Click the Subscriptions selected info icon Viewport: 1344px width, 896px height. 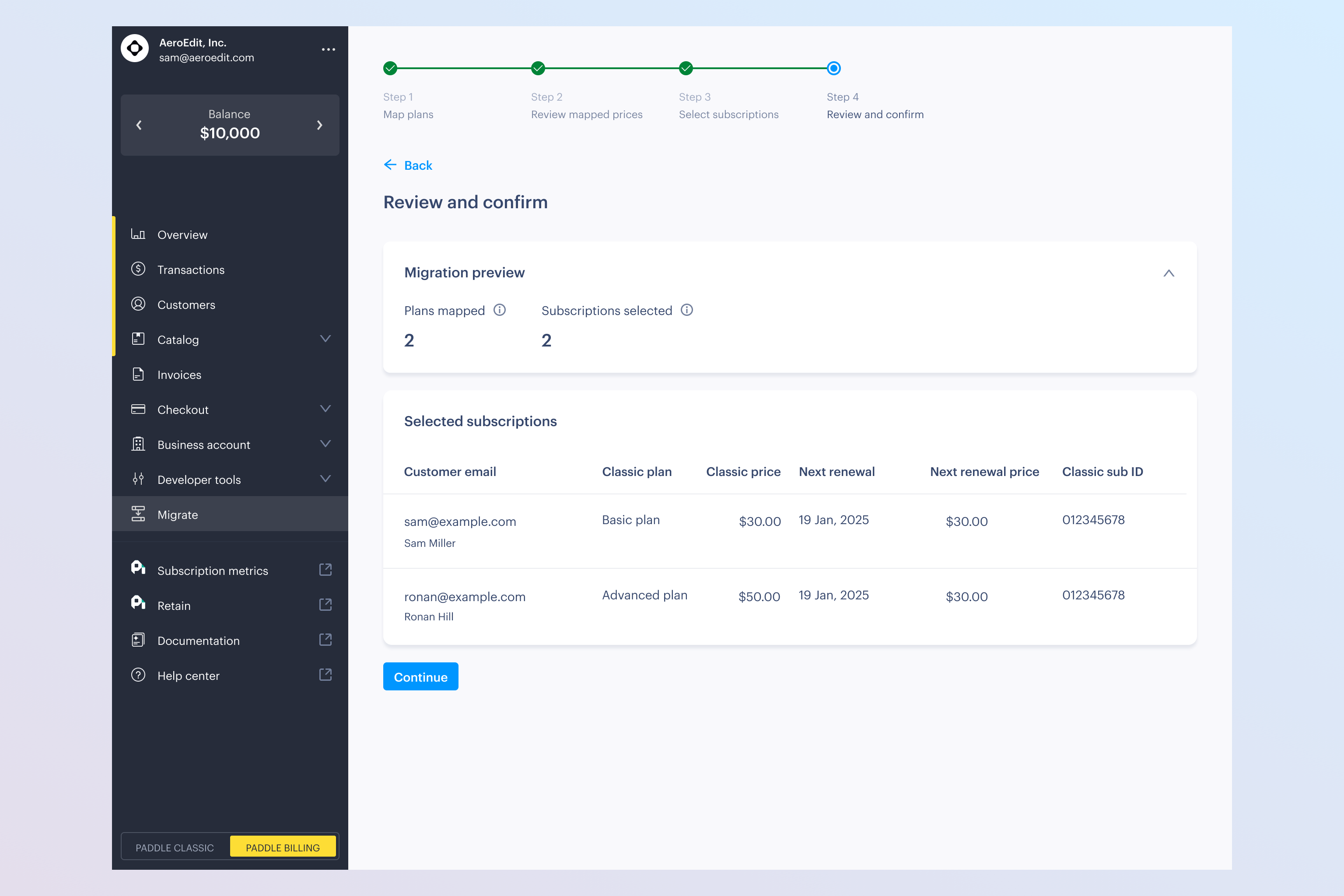[687, 310]
